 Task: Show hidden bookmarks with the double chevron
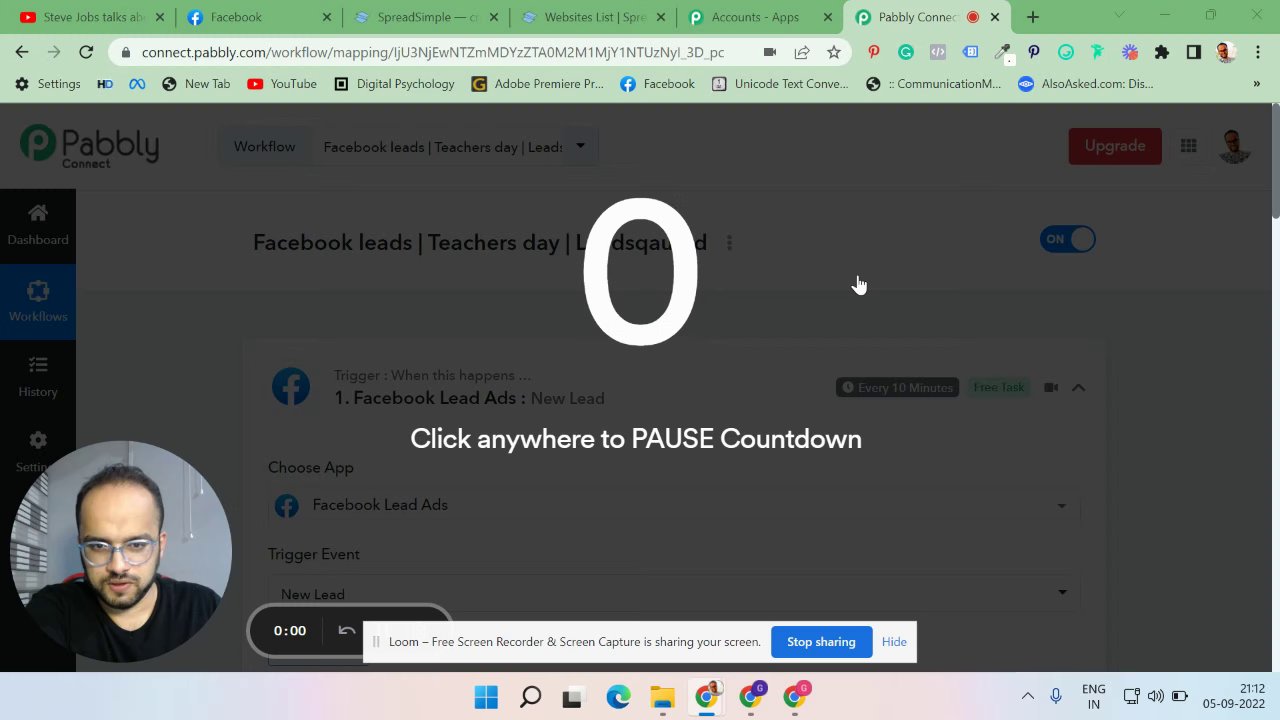1256,84
